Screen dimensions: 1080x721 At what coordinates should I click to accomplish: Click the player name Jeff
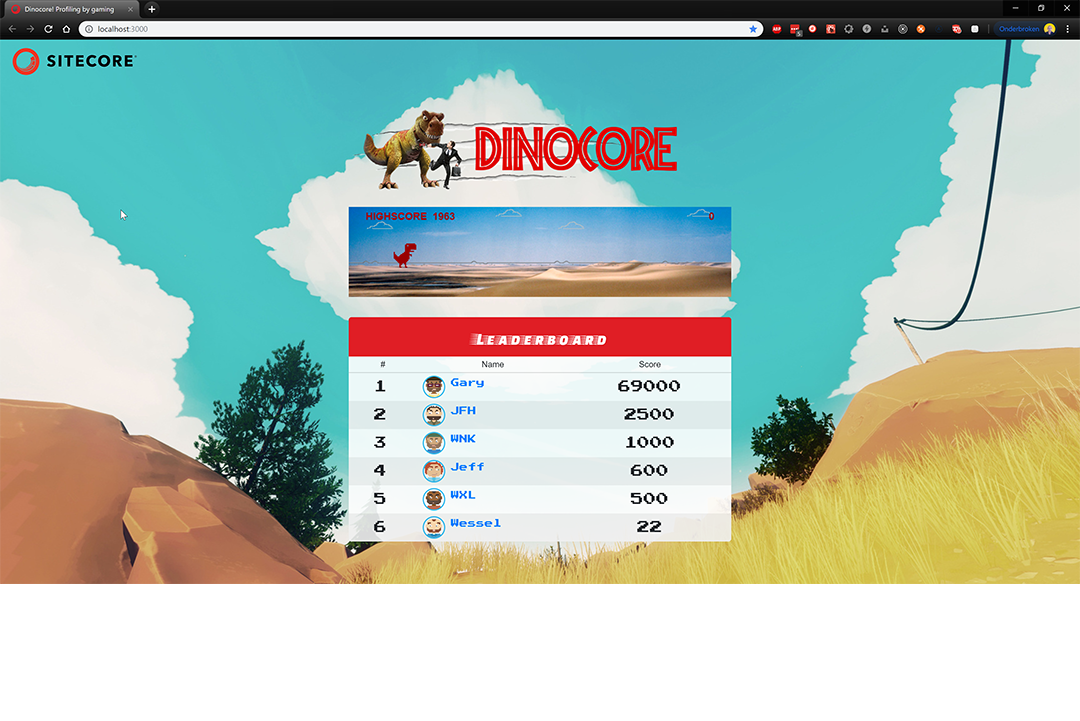coord(467,467)
